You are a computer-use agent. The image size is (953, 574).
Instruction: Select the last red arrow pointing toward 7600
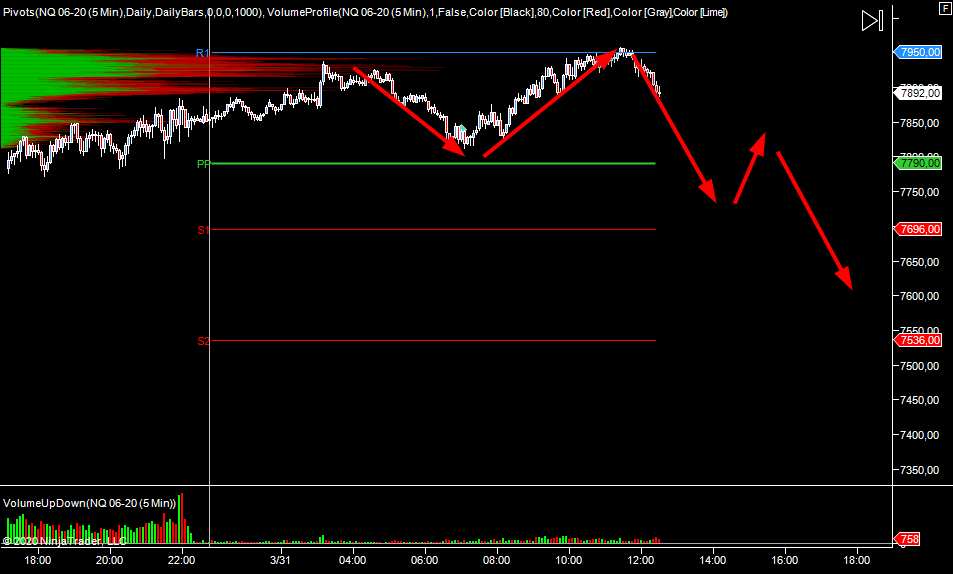click(814, 220)
